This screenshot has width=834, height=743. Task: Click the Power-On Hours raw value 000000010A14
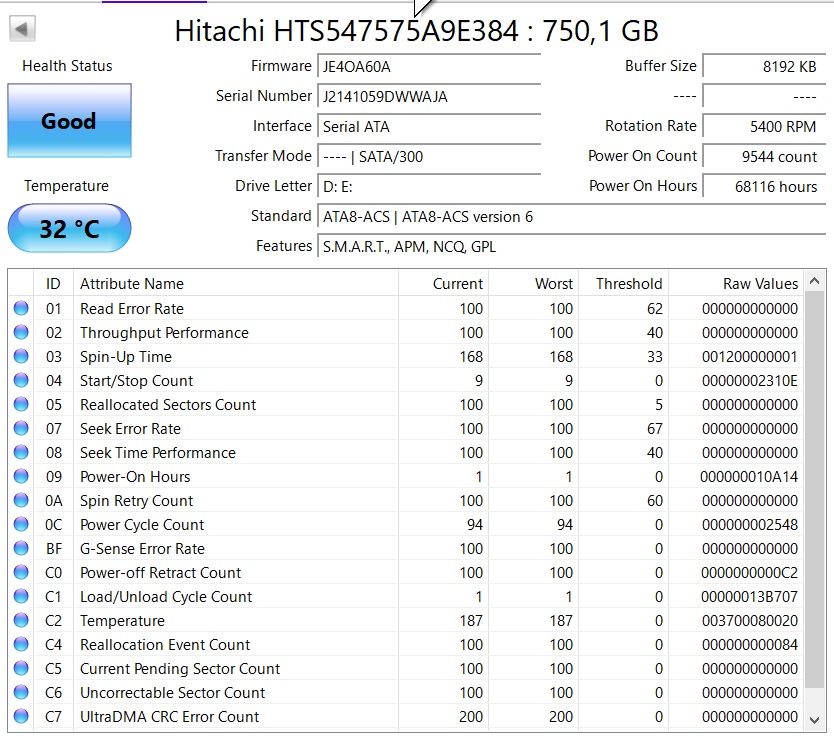click(749, 477)
